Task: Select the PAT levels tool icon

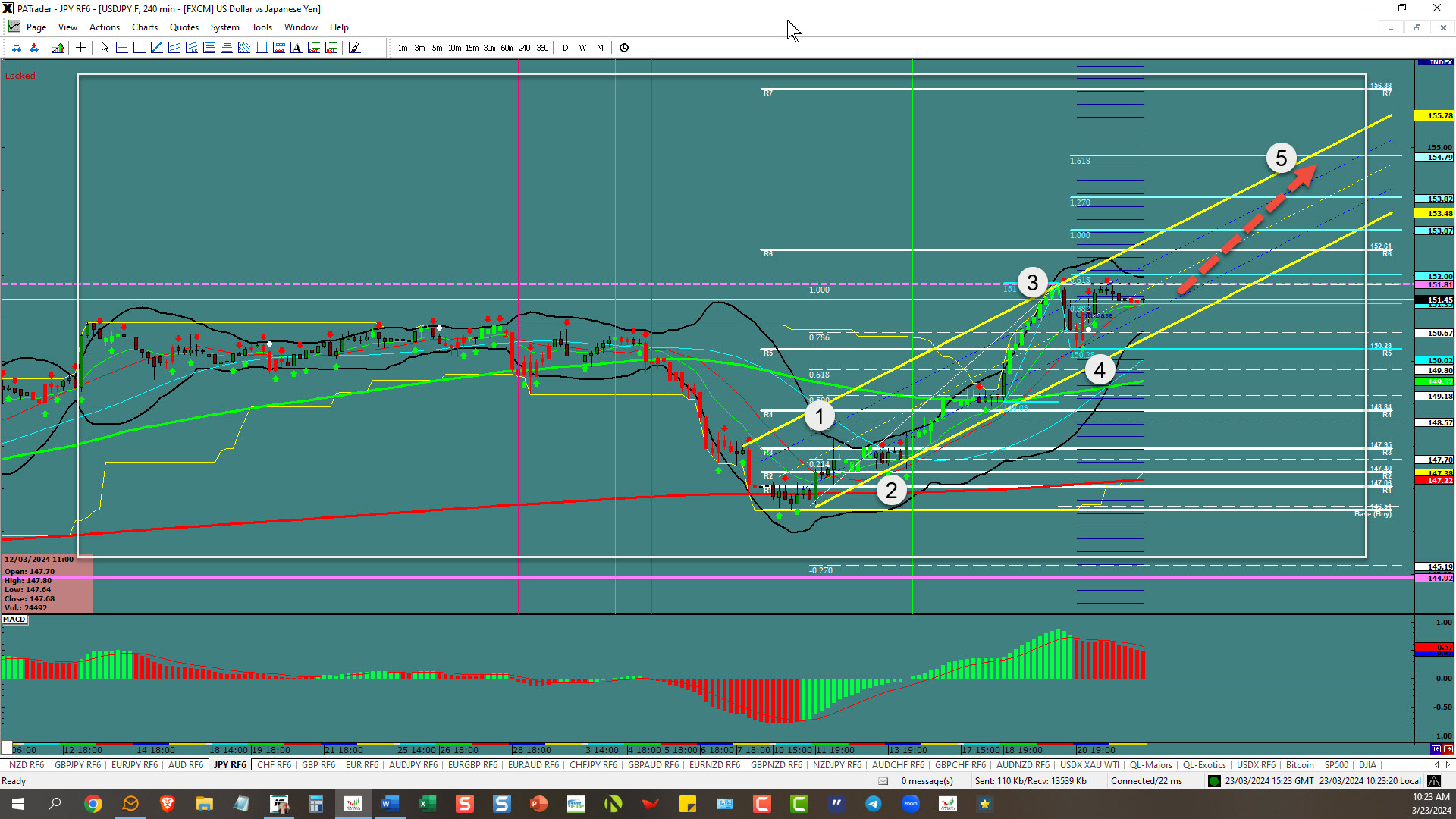Action: (314, 48)
